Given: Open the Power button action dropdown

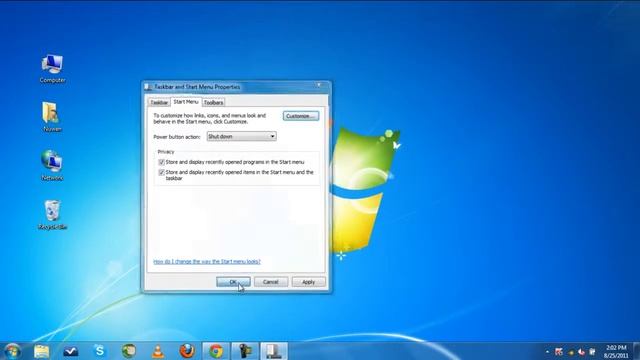Looking at the screenshot, I should [242, 136].
